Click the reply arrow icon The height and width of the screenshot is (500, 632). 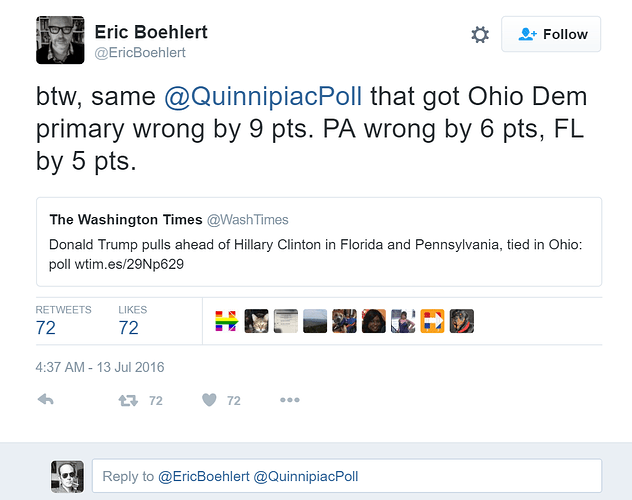point(45,400)
